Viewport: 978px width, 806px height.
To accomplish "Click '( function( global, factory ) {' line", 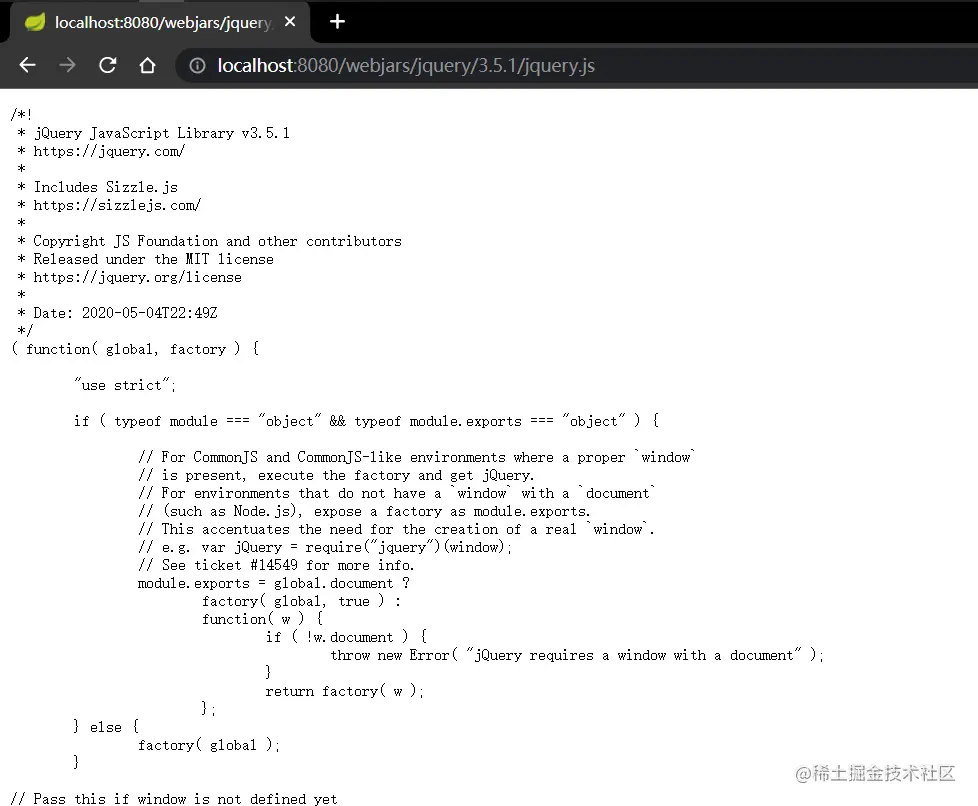I will 135,349.
